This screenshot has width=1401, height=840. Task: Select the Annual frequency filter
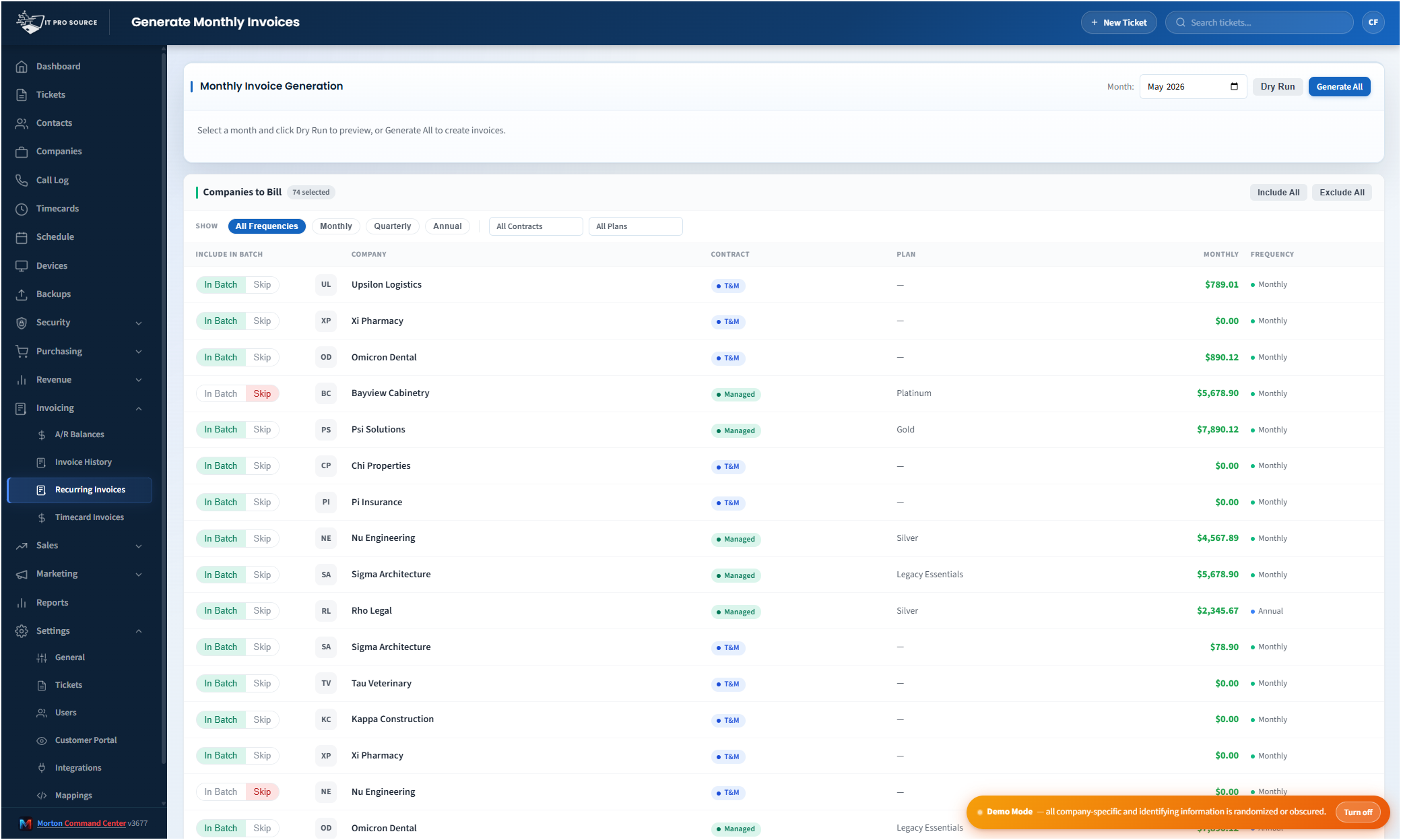point(447,226)
